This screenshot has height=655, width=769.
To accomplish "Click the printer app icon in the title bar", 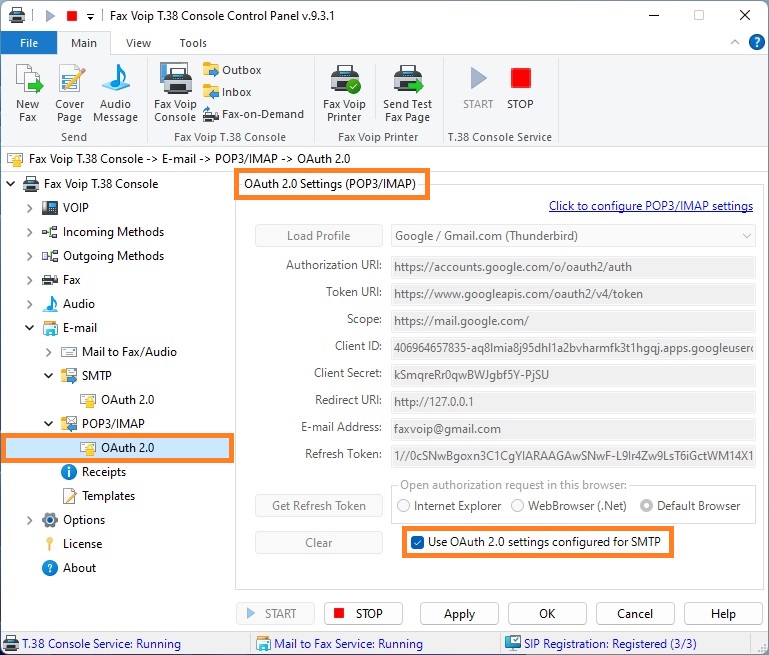I will coord(17,15).
